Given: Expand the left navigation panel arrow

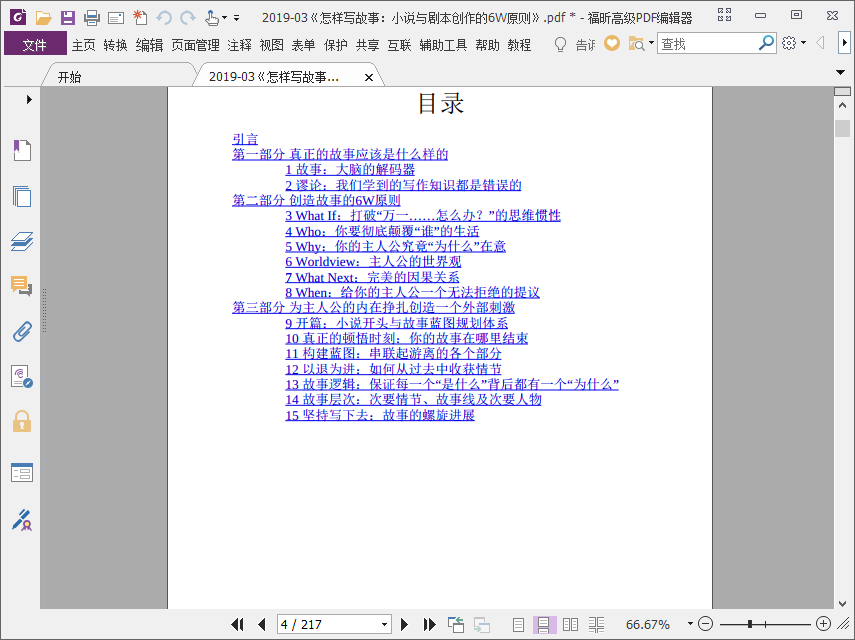Looking at the screenshot, I should click(29, 99).
